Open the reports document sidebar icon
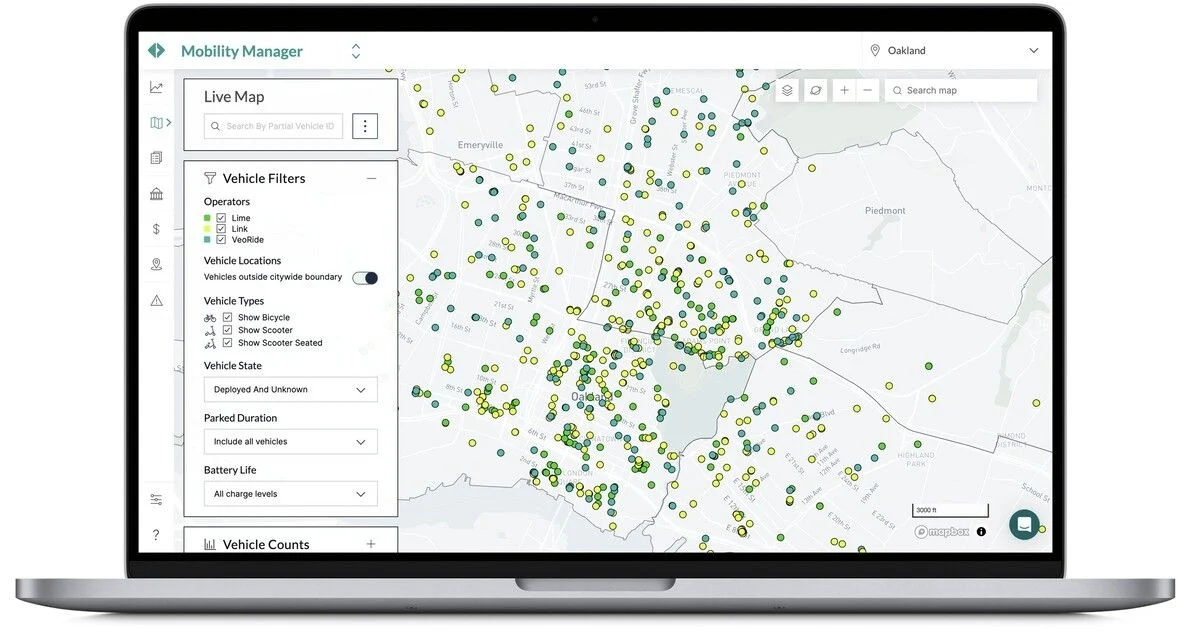Screen dimensions: 1200x635 click(x=157, y=158)
